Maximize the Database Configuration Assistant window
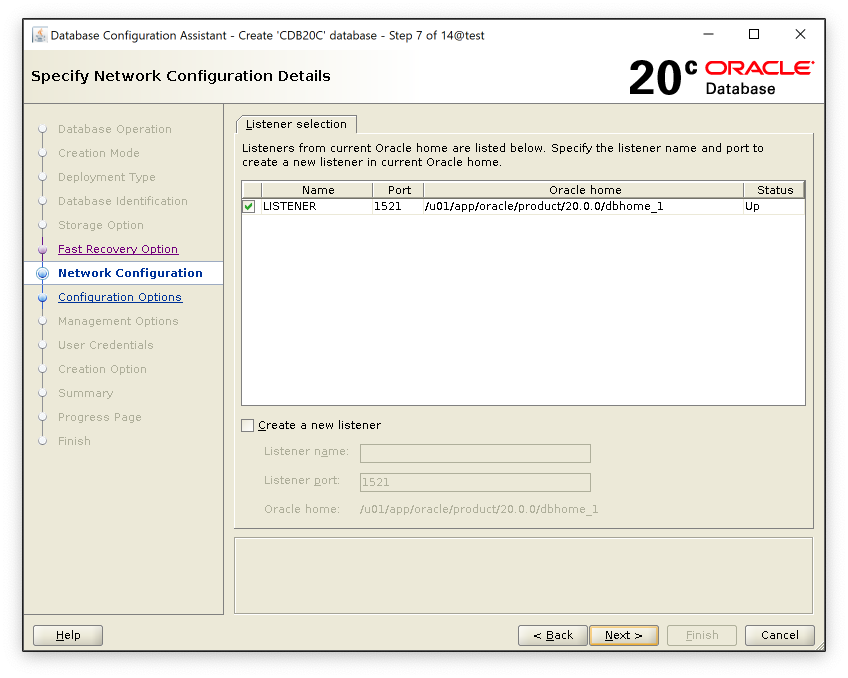Image resolution: width=848 pixels, height=678 pixels. click(x=754, y=35)
